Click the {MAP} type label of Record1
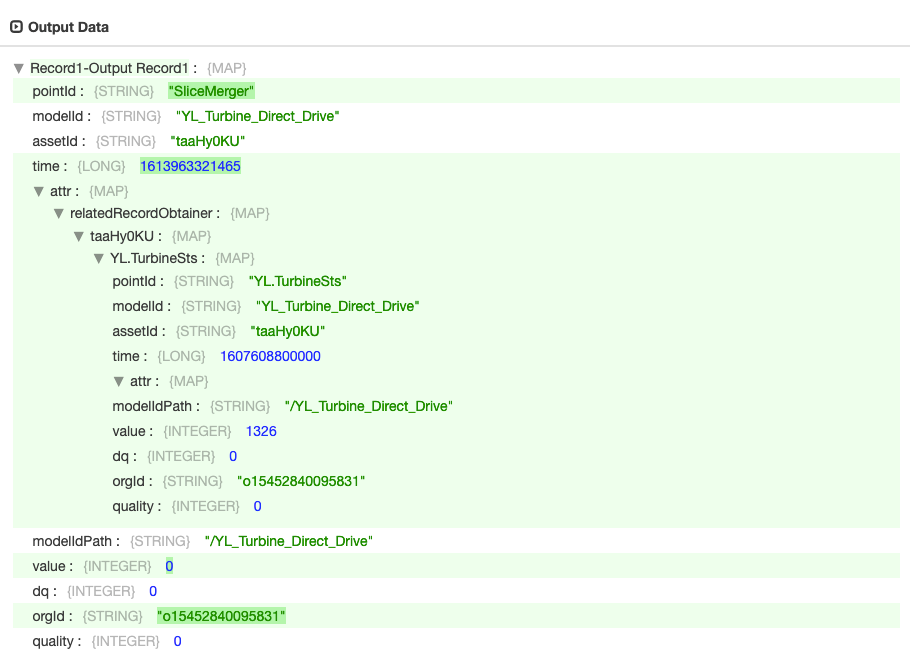The image size is (910, 659). pyautogui.click(x=227, y=68)
